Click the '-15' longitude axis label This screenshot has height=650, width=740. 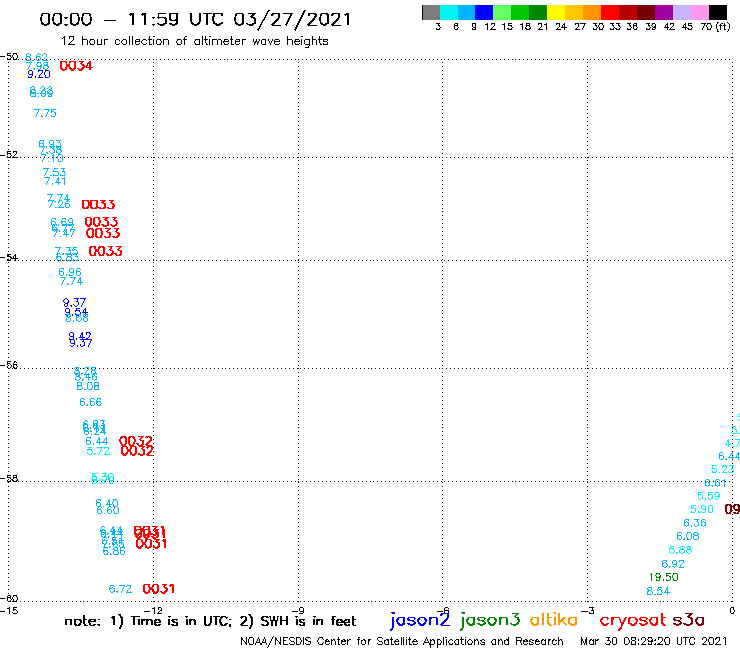pyautogui.click(x=9, y=611)
